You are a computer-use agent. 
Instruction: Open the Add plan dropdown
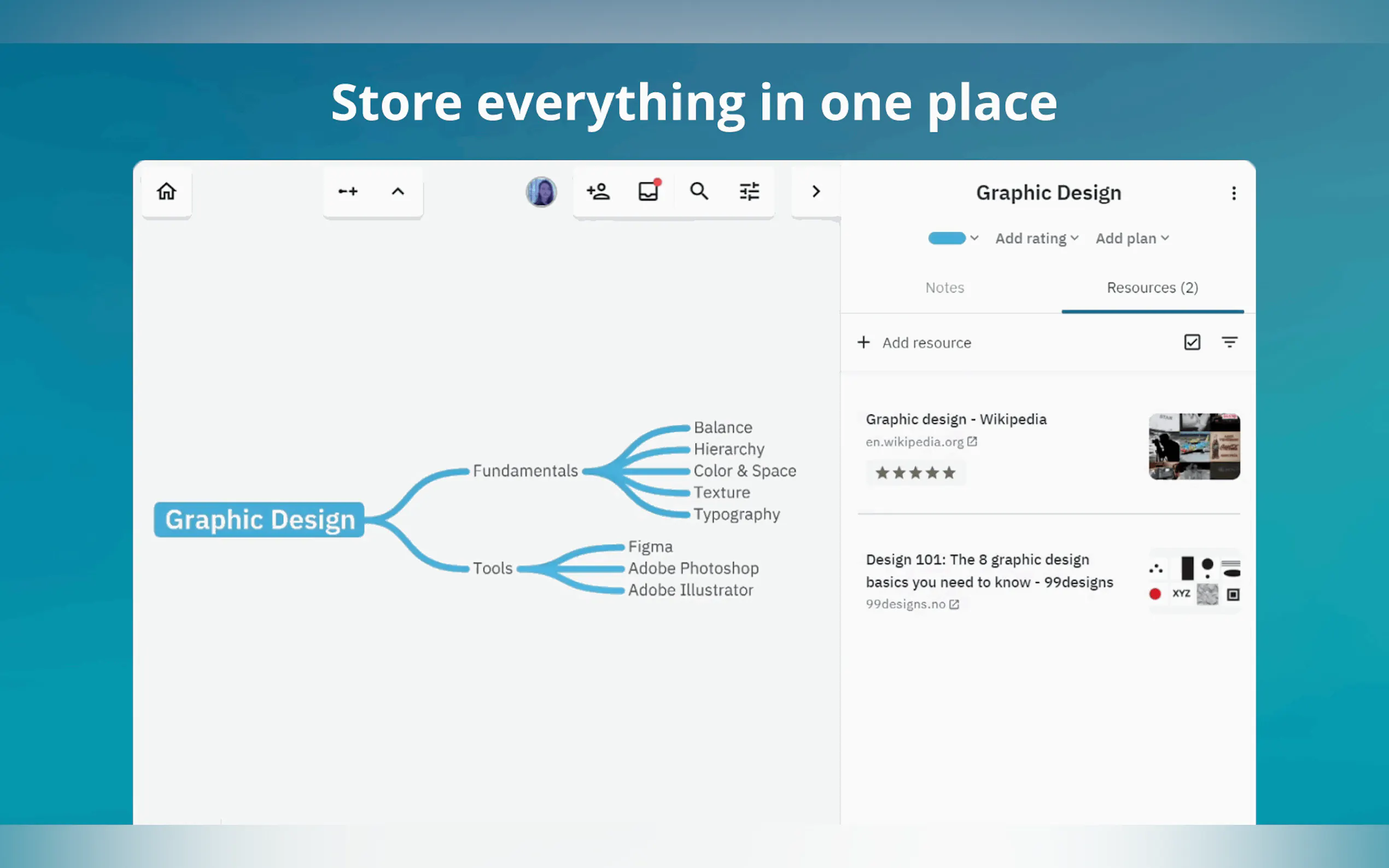[x=1132, y=238]
